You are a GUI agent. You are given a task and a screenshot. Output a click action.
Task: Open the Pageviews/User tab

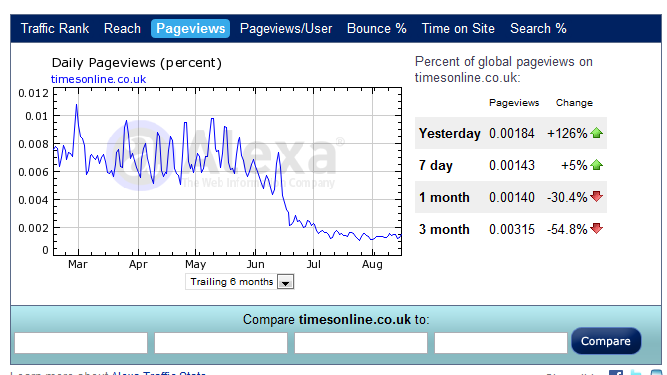[286, 28]
